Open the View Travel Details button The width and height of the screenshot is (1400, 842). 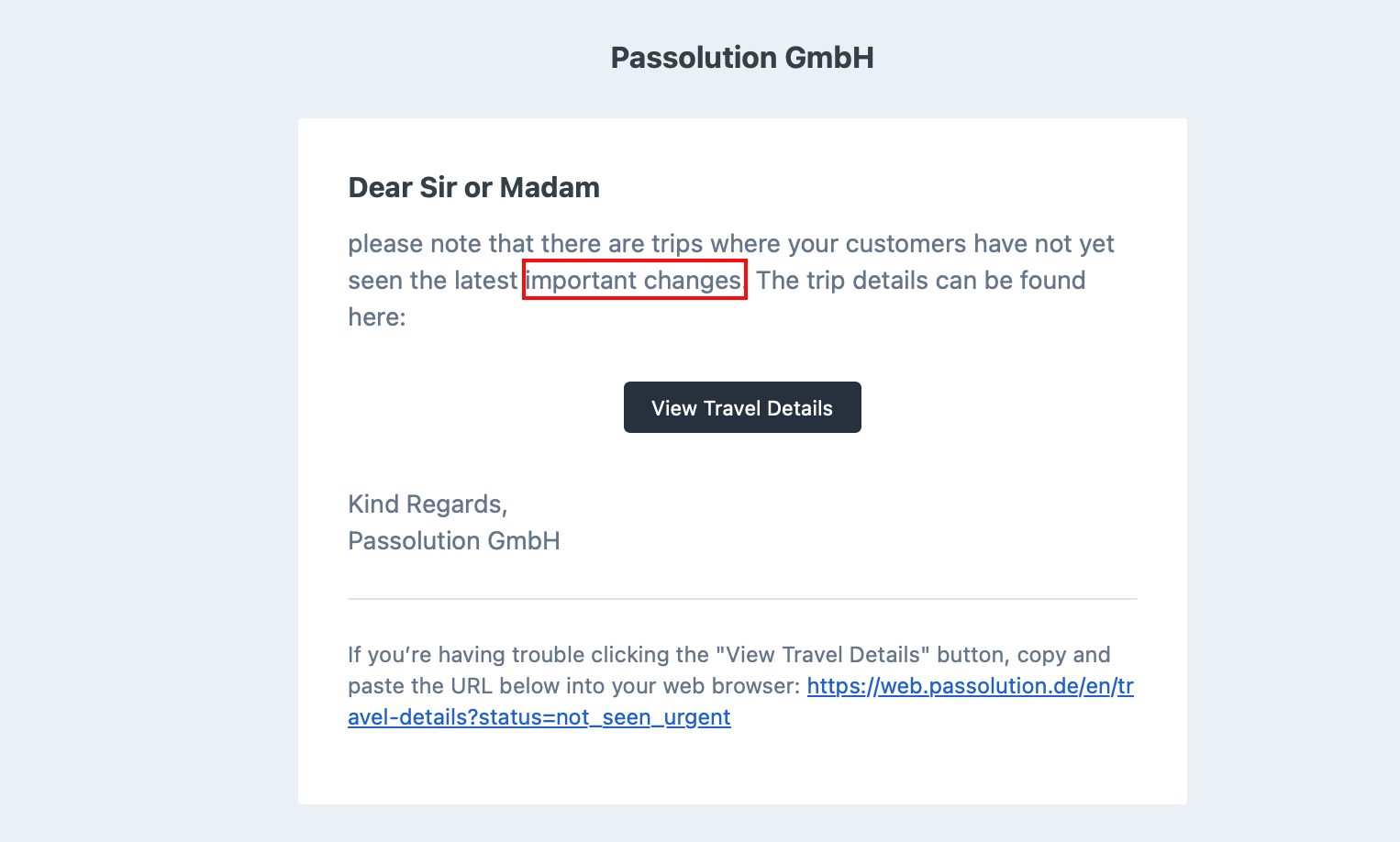click(x=742, y=407)
